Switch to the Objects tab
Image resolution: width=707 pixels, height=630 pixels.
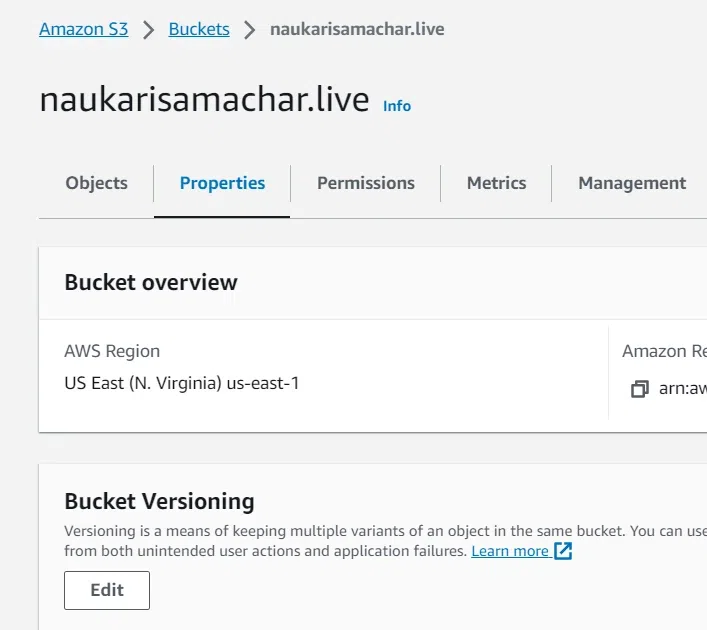[x=96, y=183]
